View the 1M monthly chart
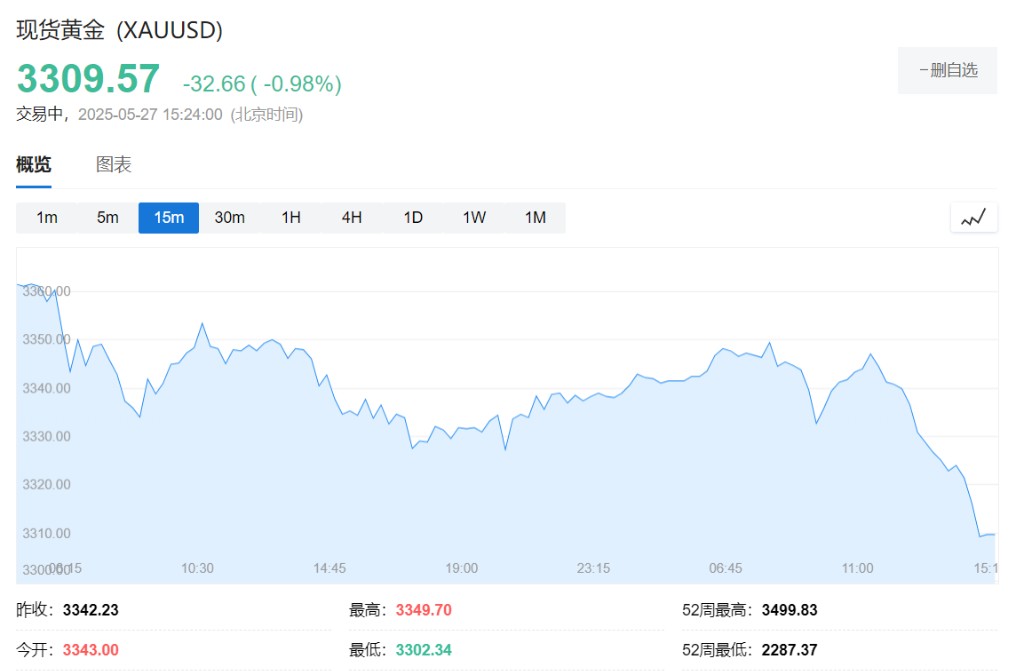Image resolution: width=1024 pixels, height=671 pixels. (x=535, y=218)
